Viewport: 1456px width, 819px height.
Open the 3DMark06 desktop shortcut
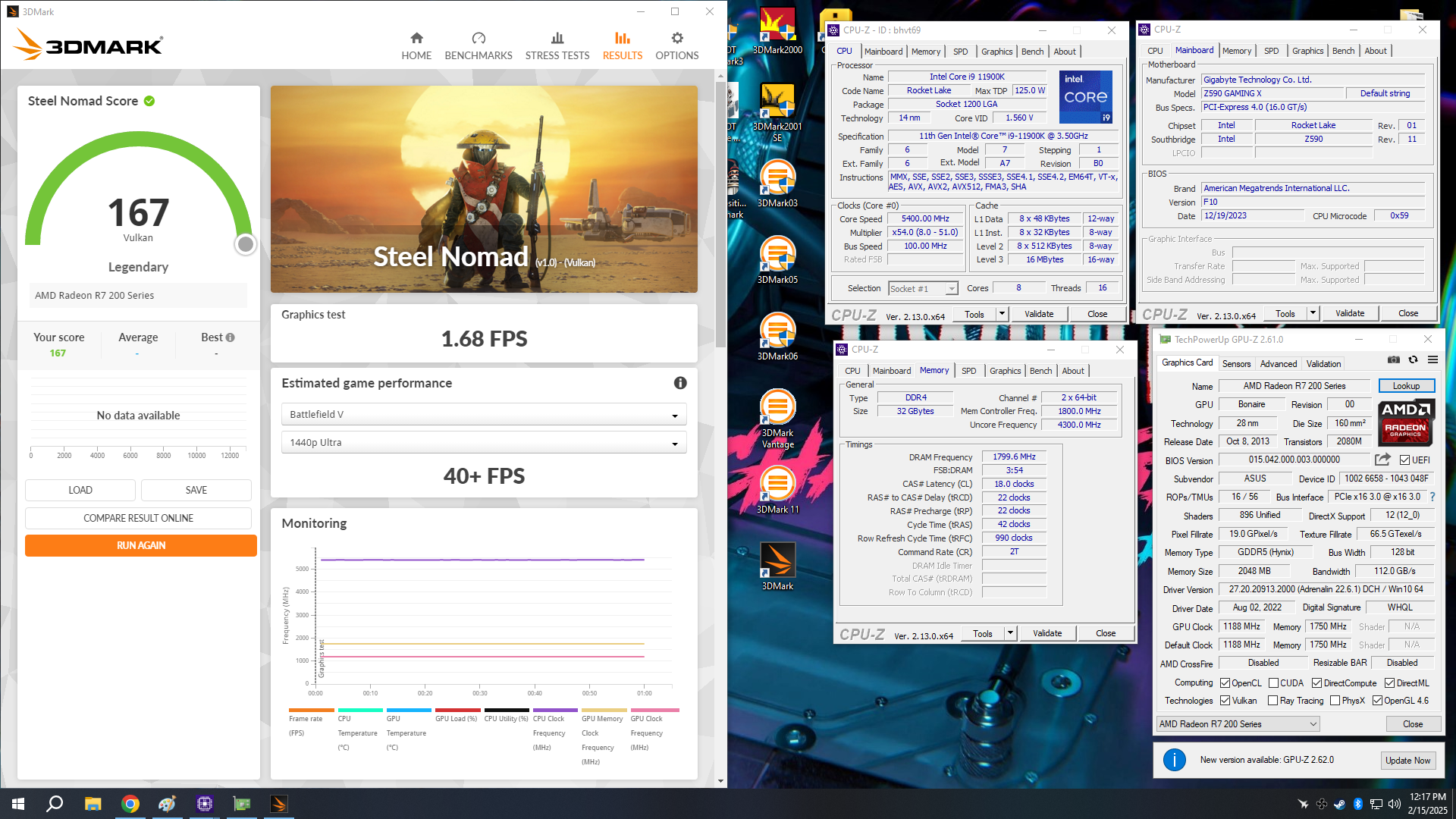coord(777,336)
